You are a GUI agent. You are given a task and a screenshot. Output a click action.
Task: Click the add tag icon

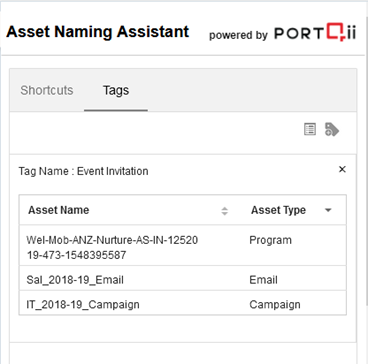[332, 129]
